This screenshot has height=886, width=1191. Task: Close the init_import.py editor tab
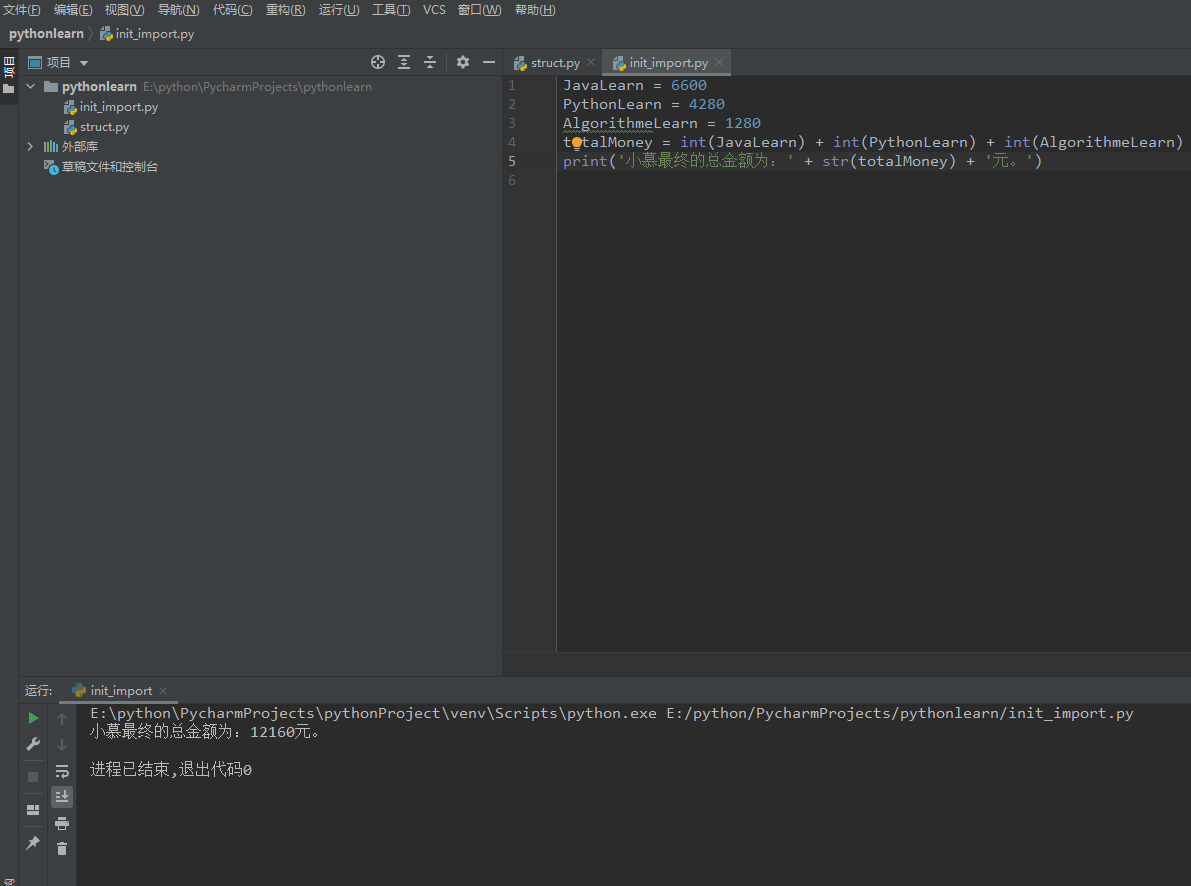(719, 63)
